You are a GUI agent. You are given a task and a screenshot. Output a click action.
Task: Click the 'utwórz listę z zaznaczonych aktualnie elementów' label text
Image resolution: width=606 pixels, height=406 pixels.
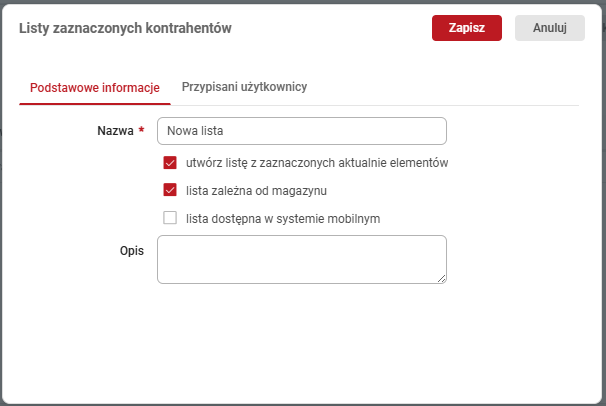click(x=316, y=162)
